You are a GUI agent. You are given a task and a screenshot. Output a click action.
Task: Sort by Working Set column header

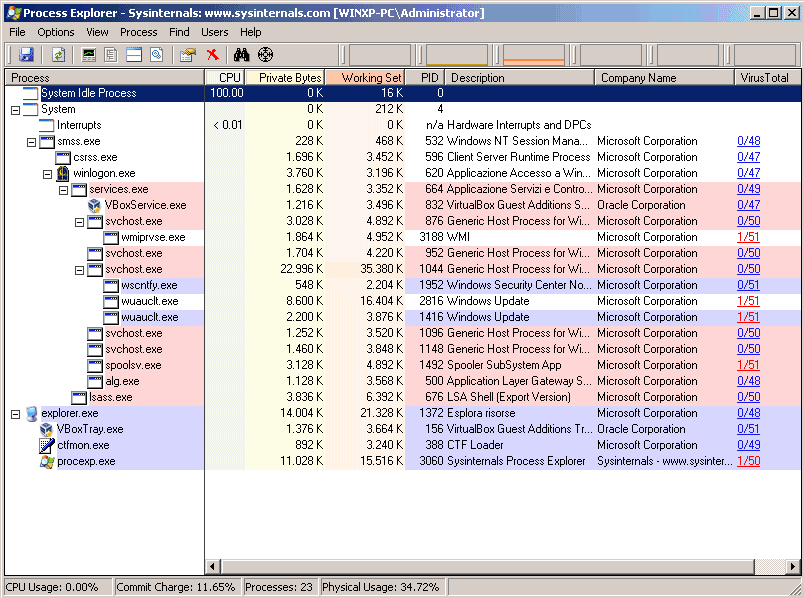click(365, 77)
